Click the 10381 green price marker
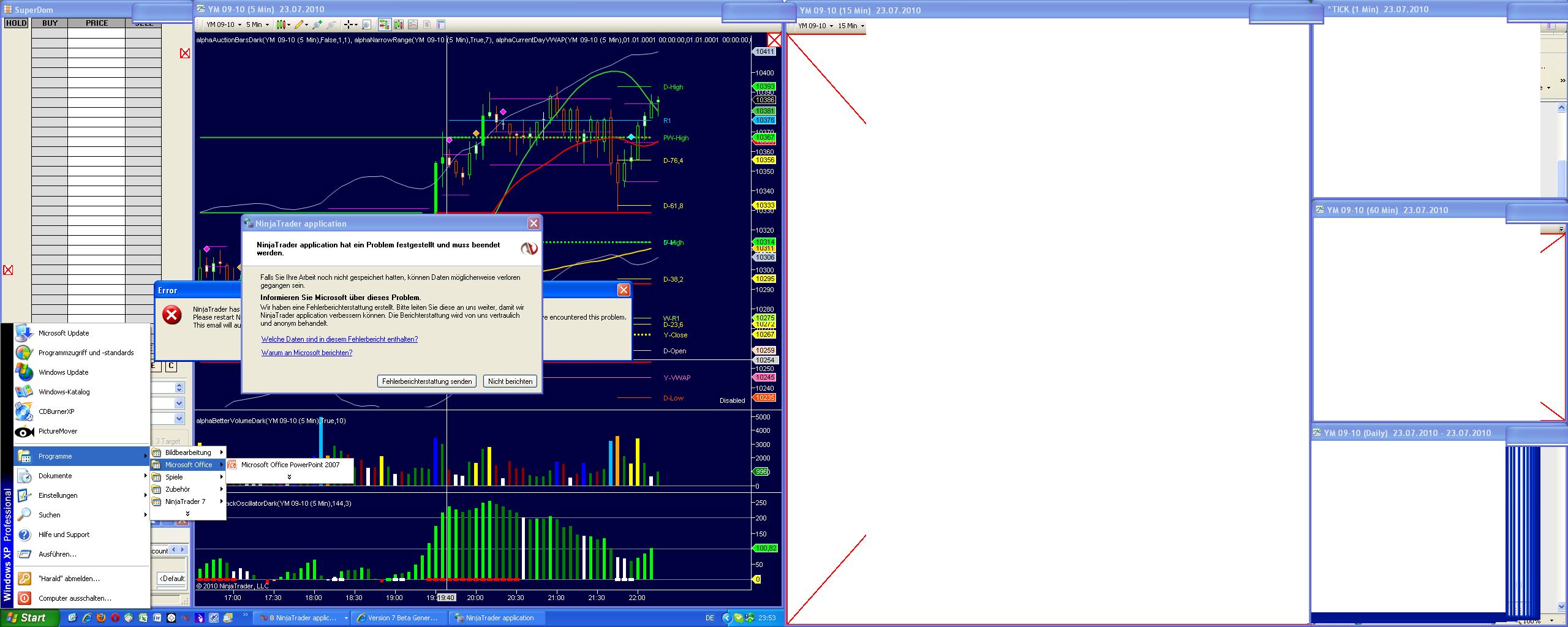1568x627 pixels. [765, 111]
